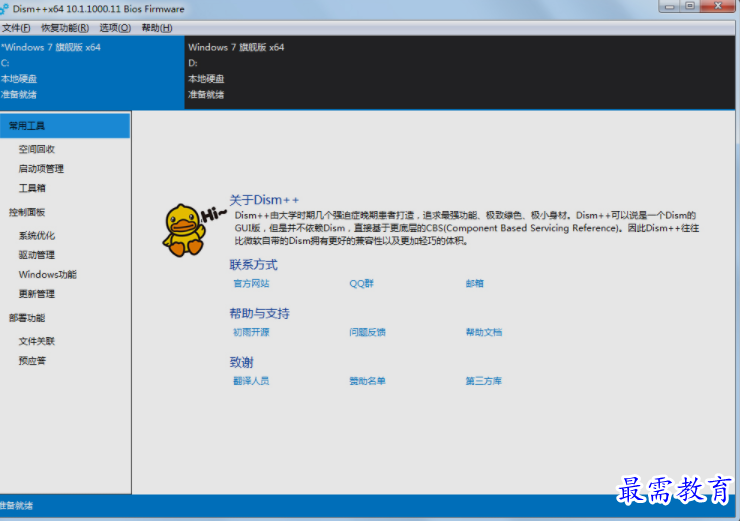
Task: Select the 控制面板 sidebar header
Action: click(27, 212)
